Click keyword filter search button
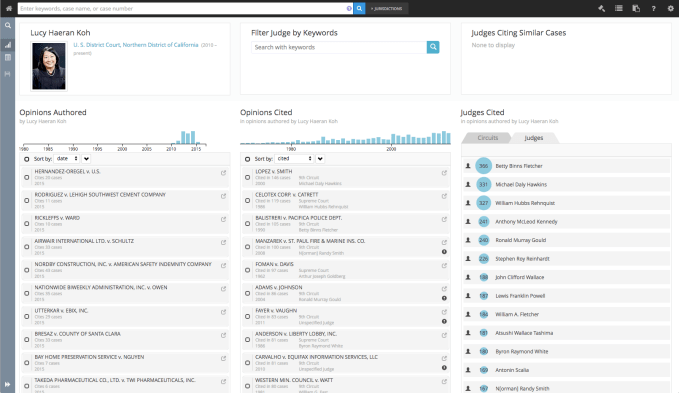 click(433, 47)
